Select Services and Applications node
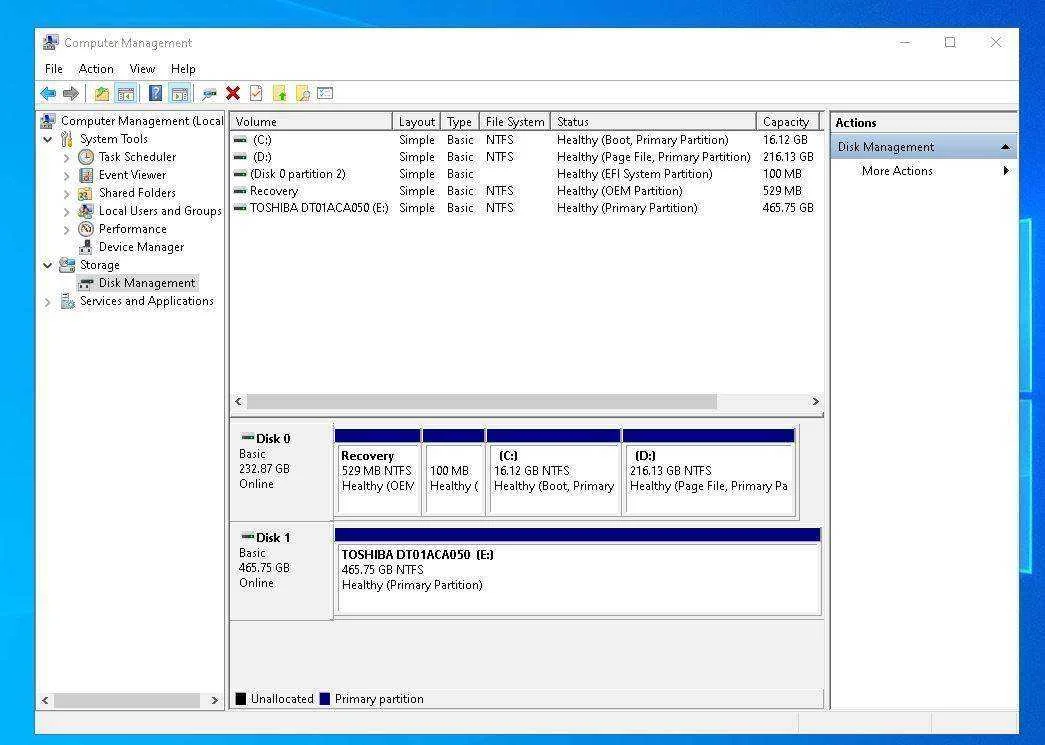Viewport: 1045px width, 745px height. coord(147,301)
